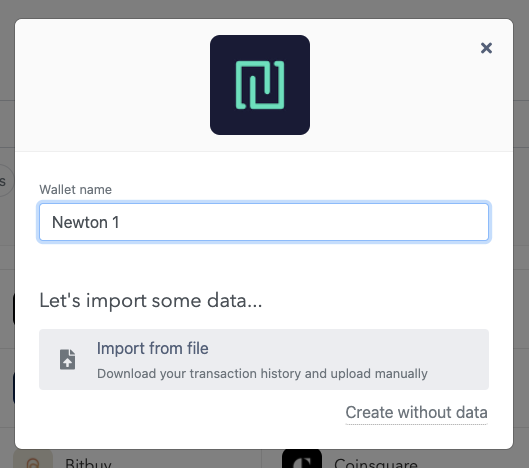Click the Newton logo icon

click(260, 85)
